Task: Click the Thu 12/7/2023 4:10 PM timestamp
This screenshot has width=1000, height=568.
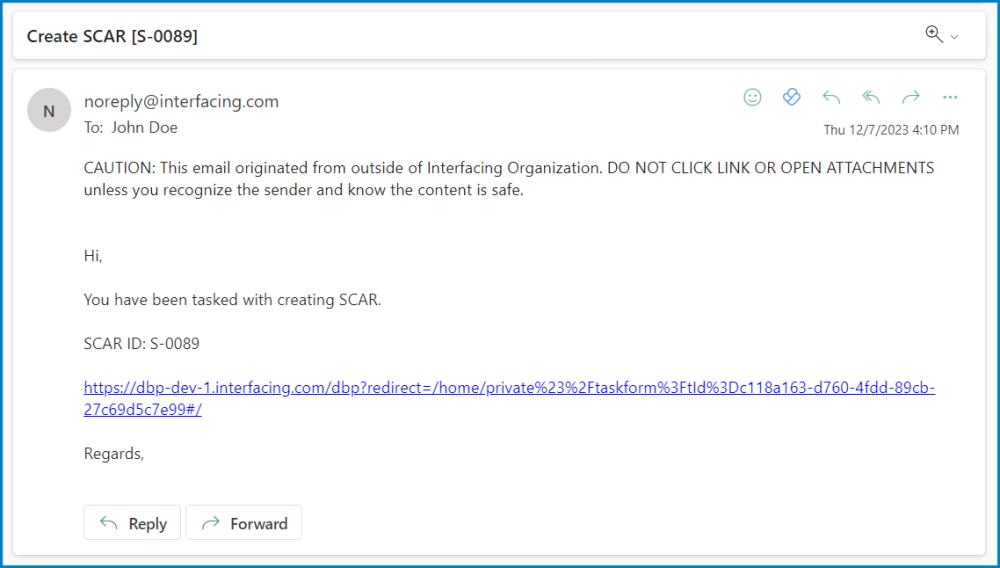Action: tap(891, 130)
